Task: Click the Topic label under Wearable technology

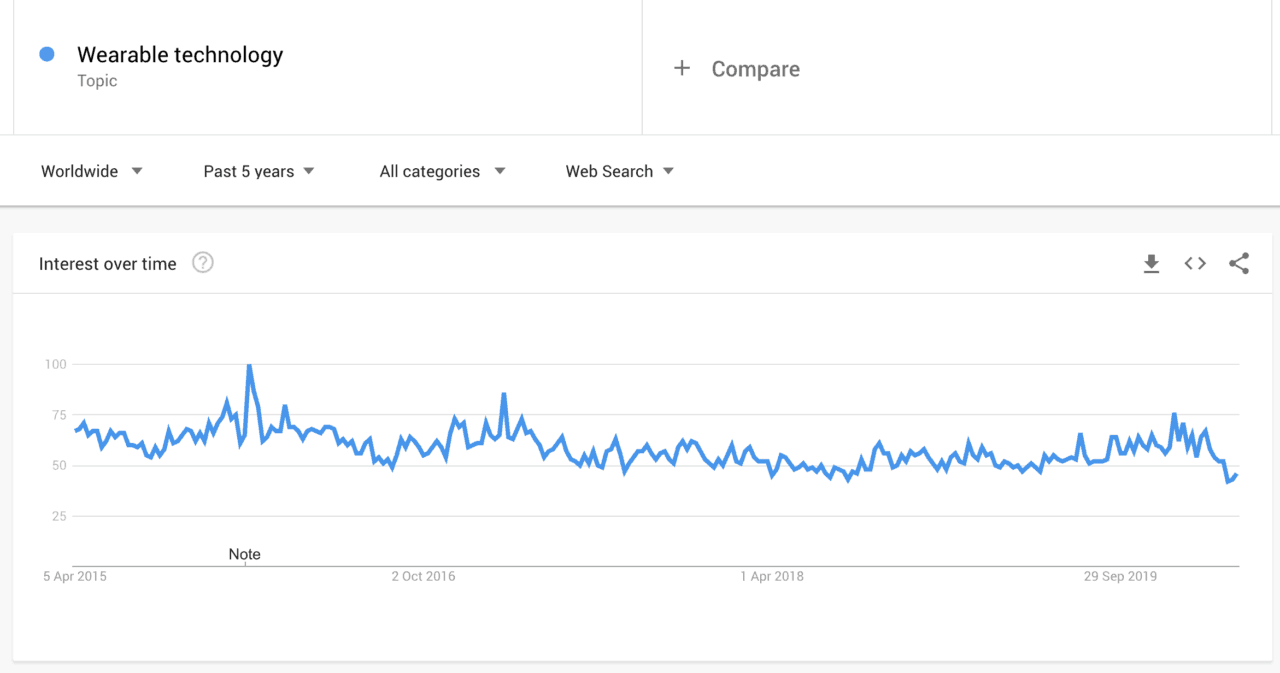Action: pos(97,81)
